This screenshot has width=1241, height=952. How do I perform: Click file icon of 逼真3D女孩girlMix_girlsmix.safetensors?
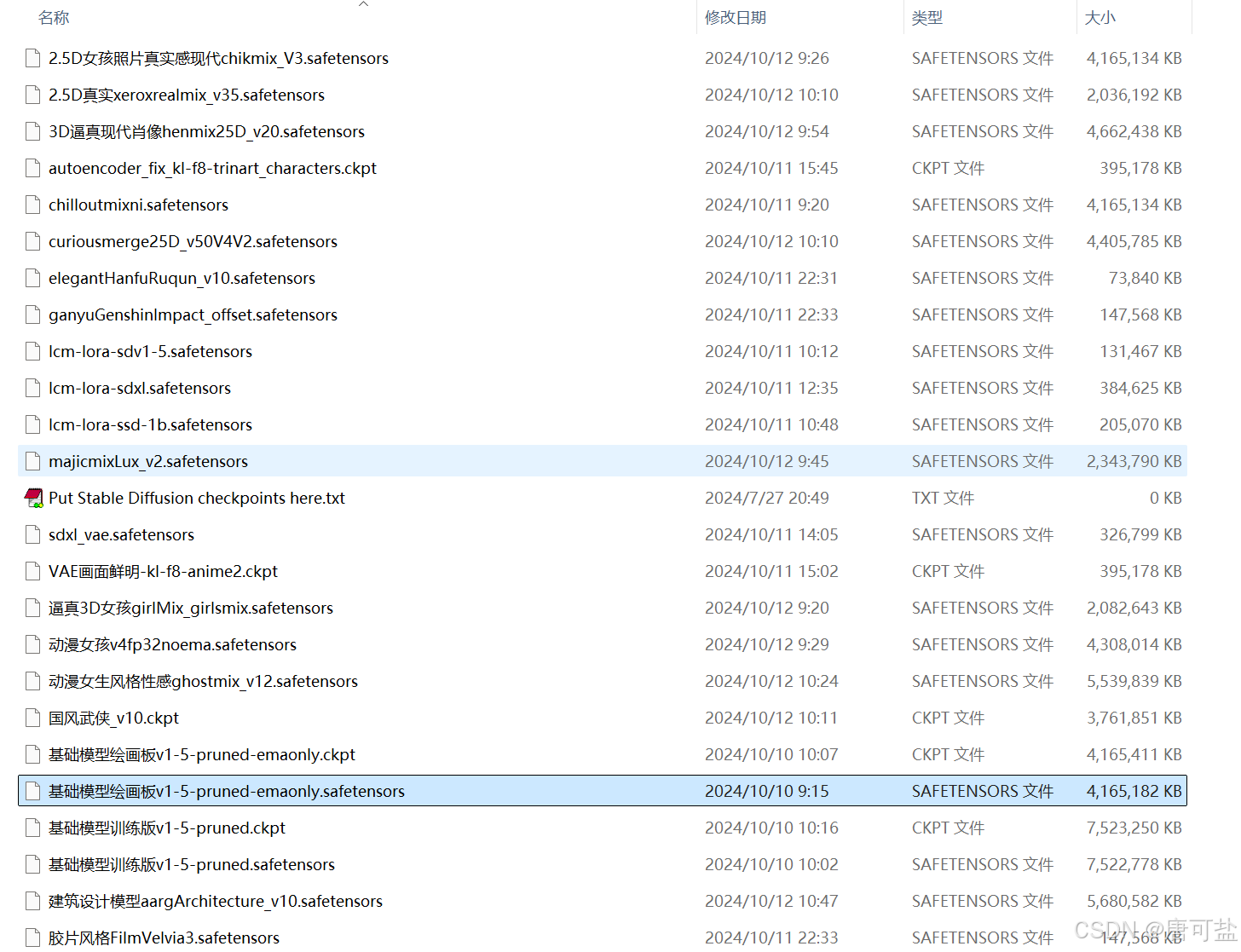click(33, 608)
